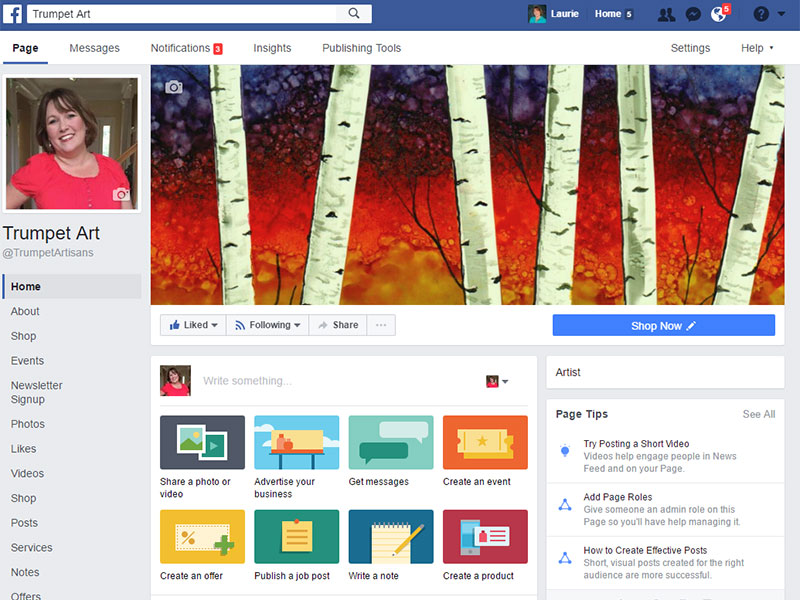
Task: Select Likes in the left sidebar
Action: click(x=23, y=448)
